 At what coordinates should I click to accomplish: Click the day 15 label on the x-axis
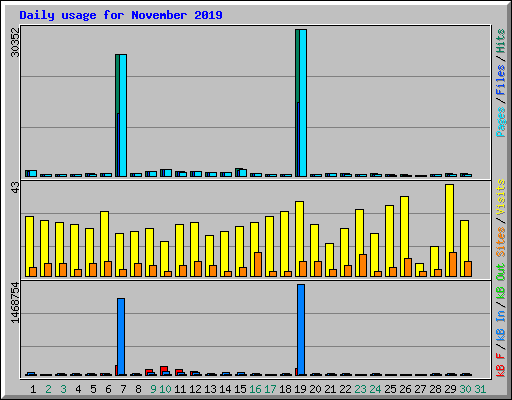240,389
